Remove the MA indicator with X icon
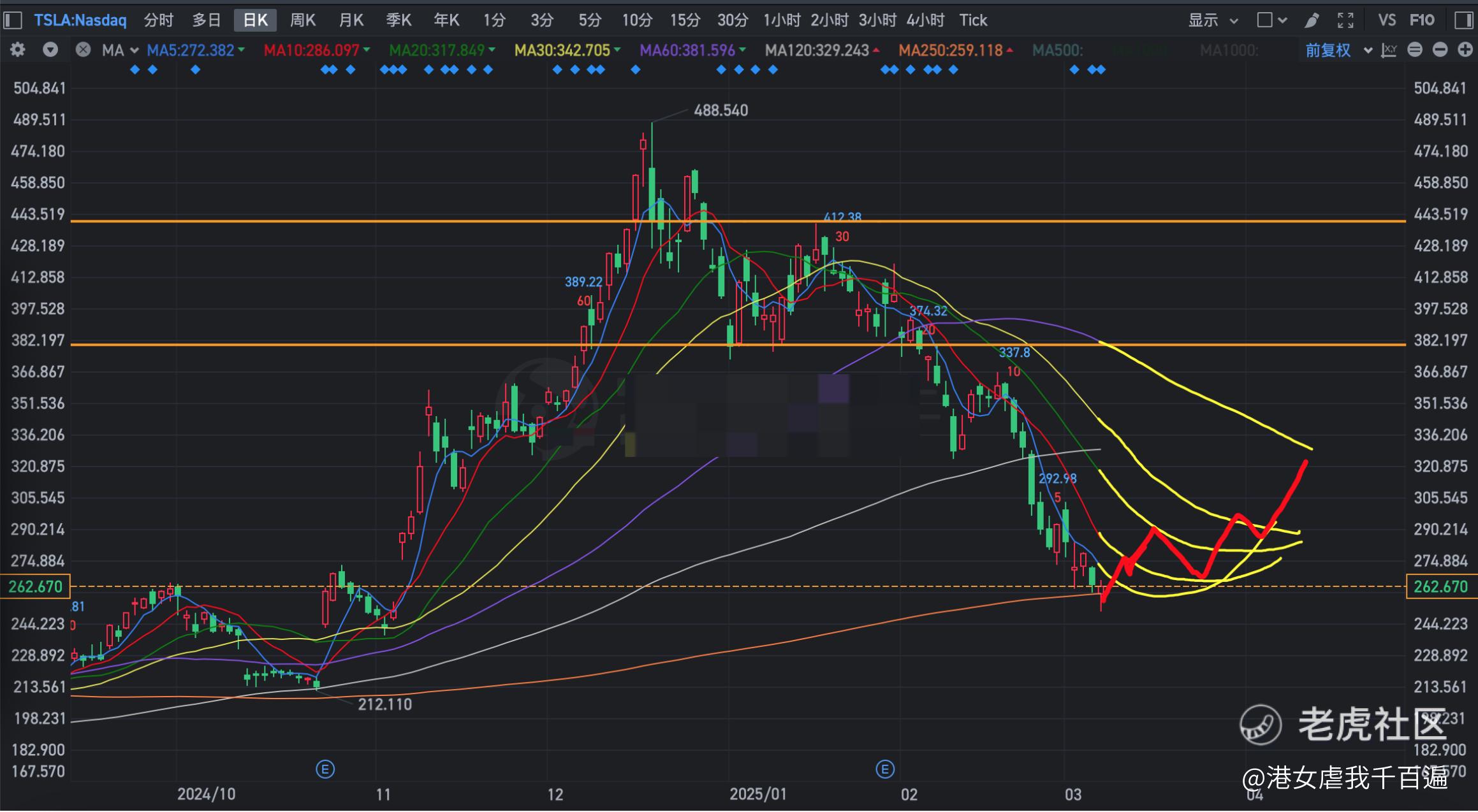 83,50
